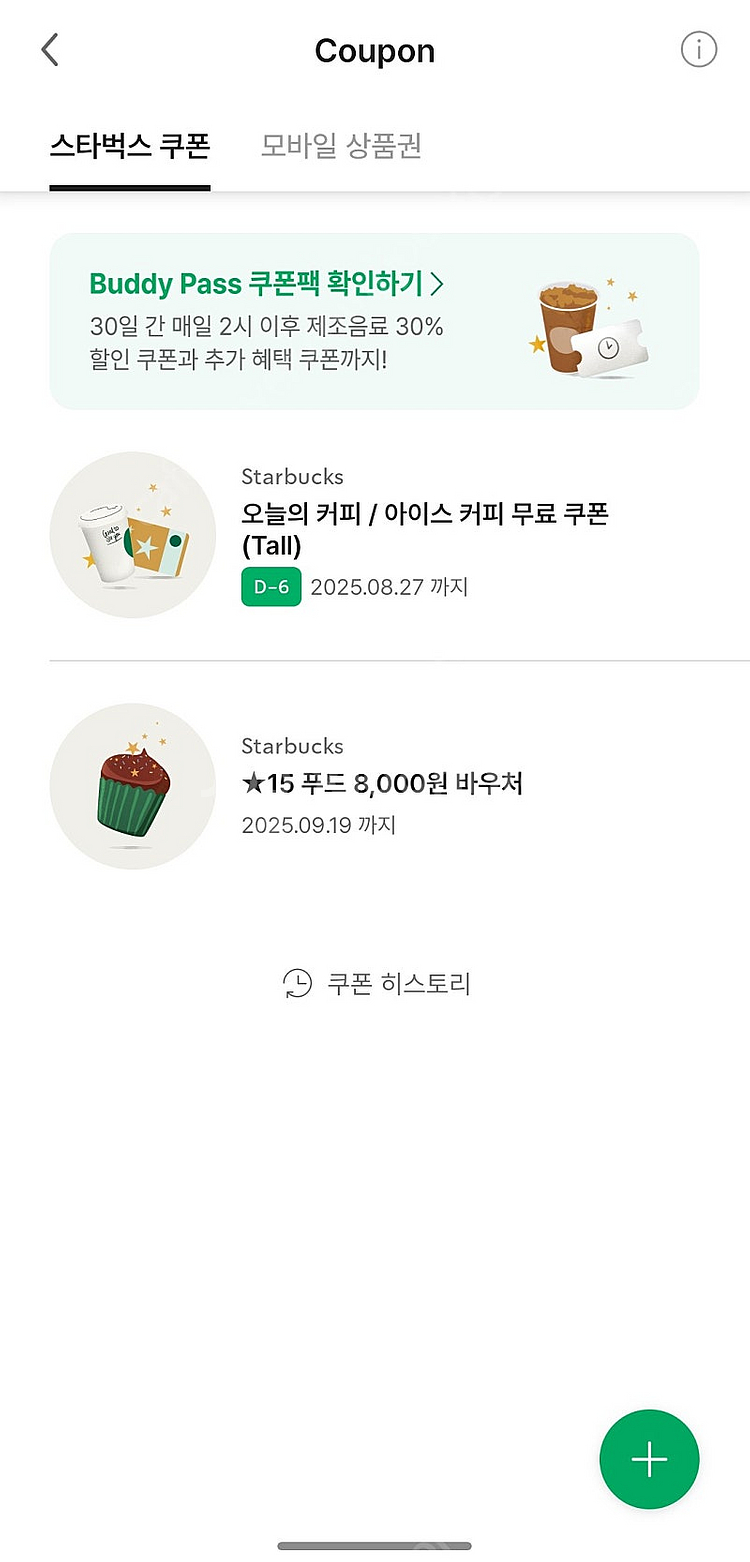The height and width of the screenshot is (1562, 750).
Task: Click the coupon history clock icon
Action: (x=297, y=984)
